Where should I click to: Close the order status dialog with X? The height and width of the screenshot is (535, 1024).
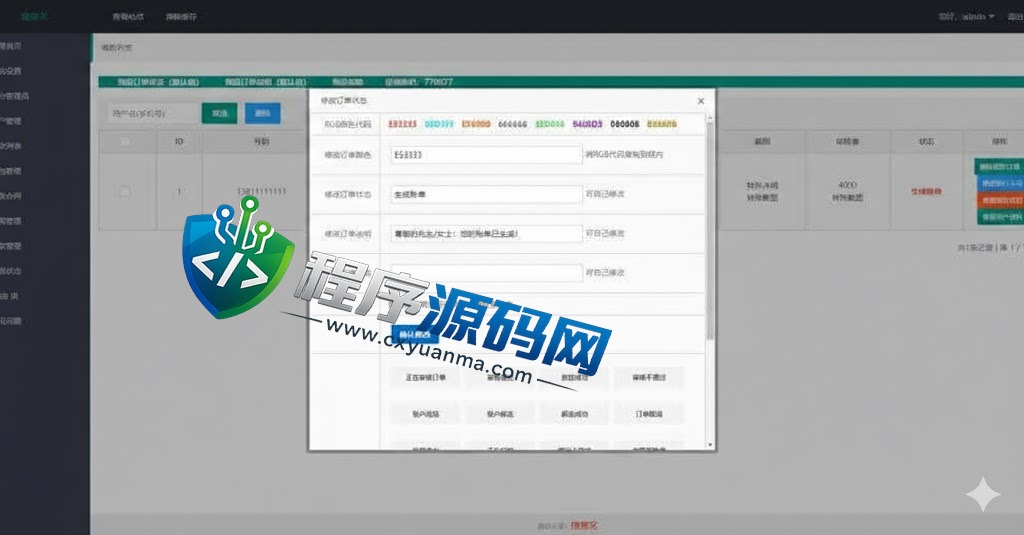pos(701,101)
